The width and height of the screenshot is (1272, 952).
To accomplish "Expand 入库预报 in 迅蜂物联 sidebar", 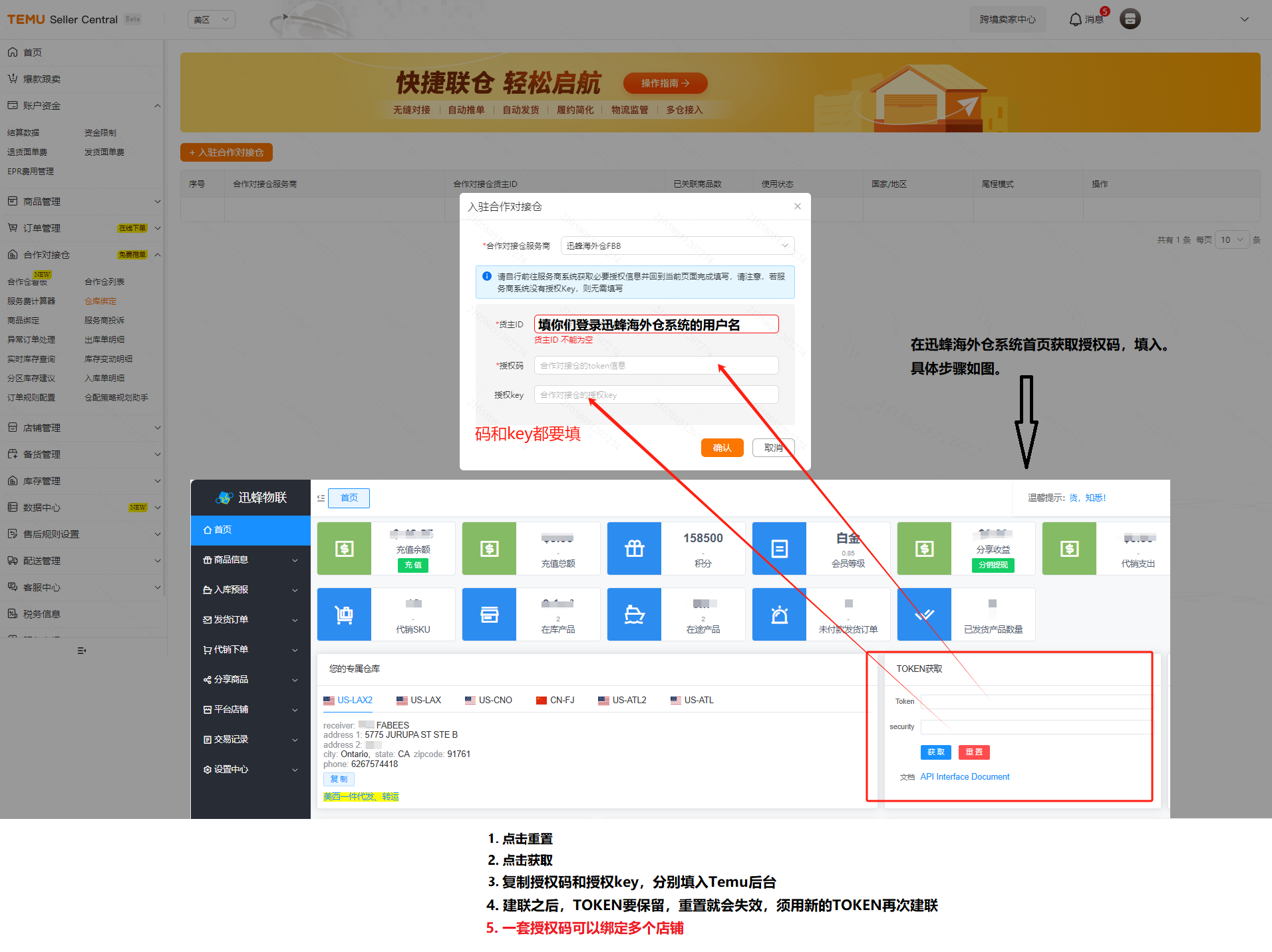I will 251,589.
